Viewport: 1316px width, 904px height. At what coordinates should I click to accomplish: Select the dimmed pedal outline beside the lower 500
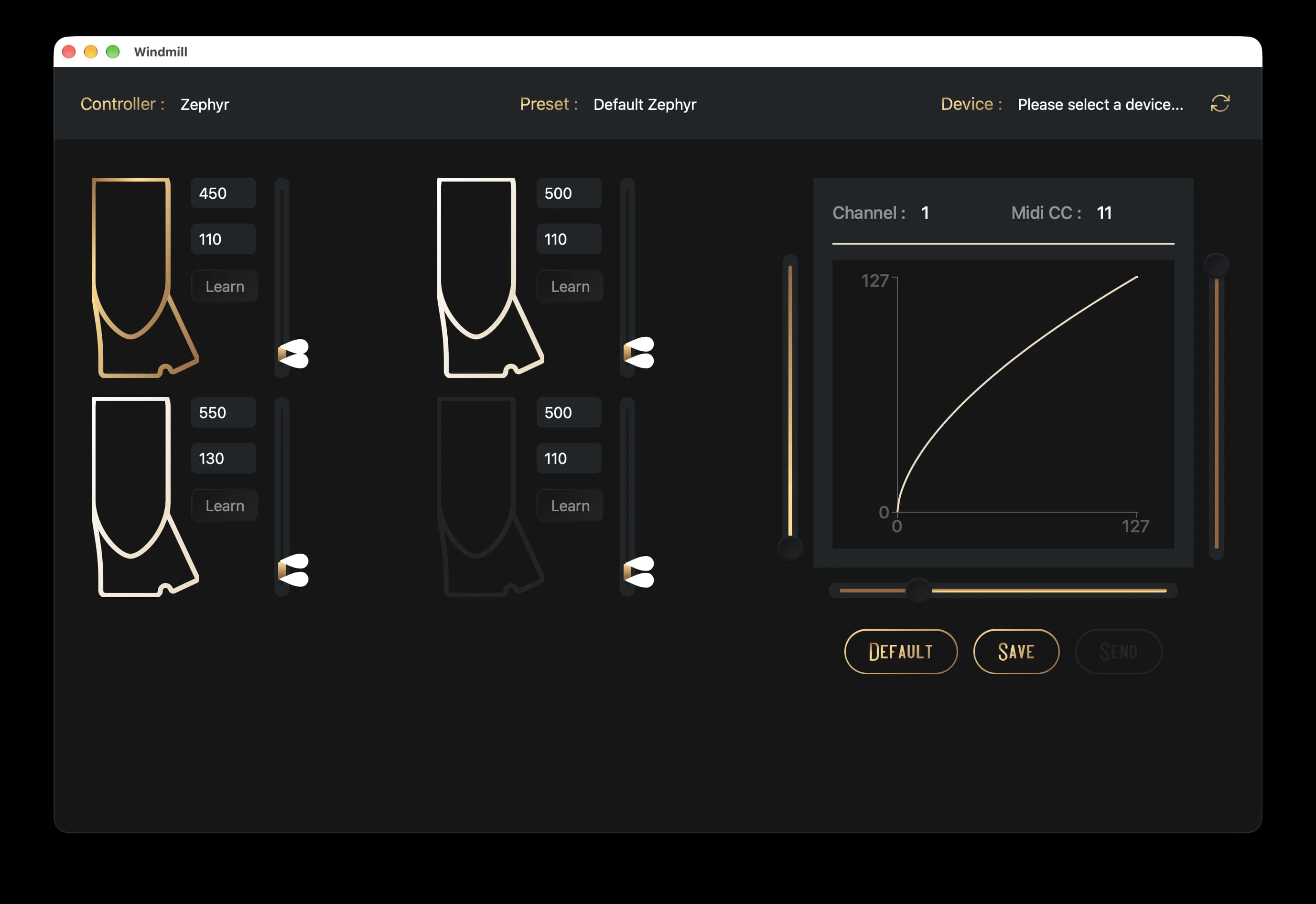click(490, 497)
